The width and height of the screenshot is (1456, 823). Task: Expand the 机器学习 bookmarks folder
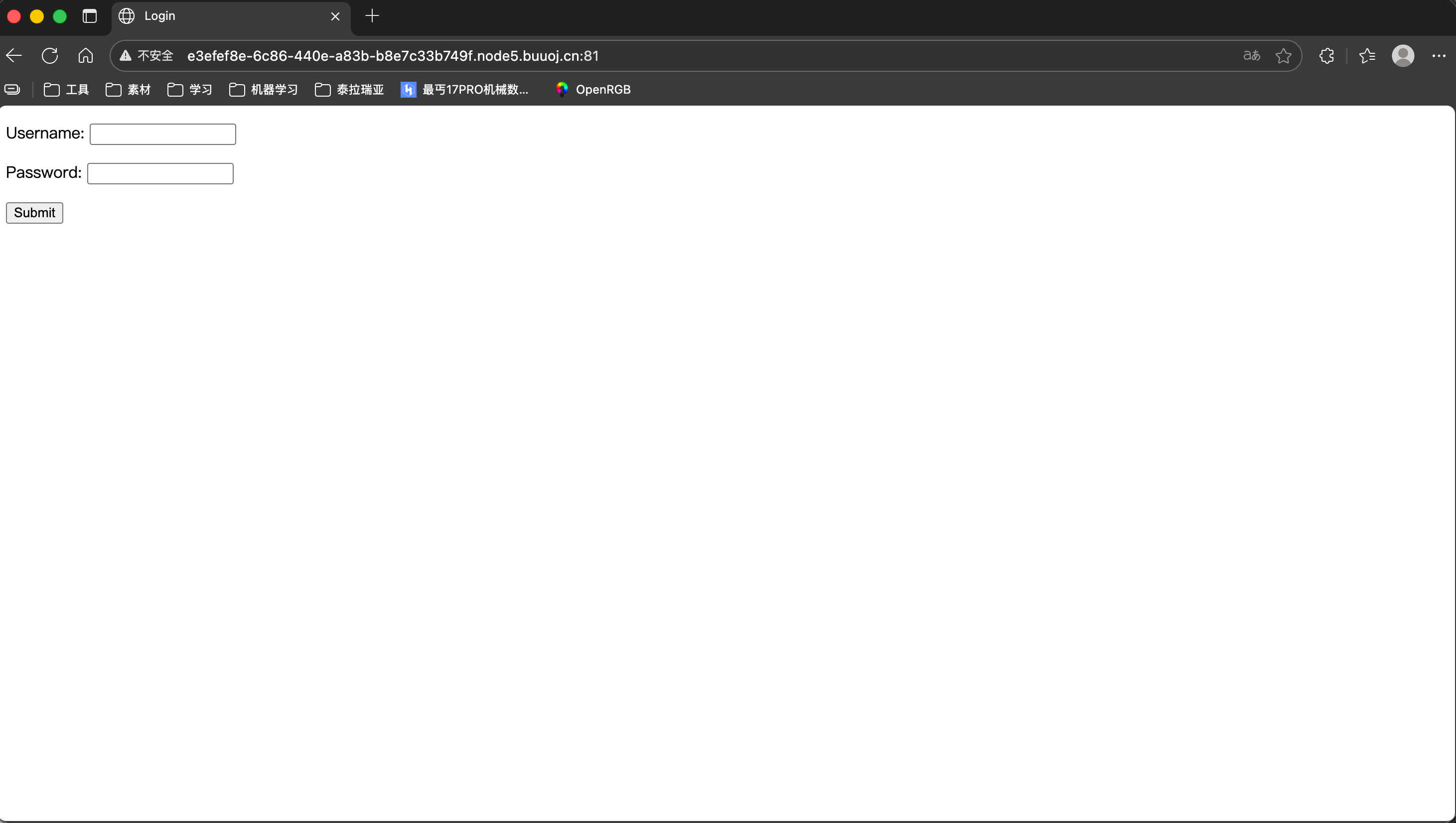pyautogui.click(x=264, y=89)
